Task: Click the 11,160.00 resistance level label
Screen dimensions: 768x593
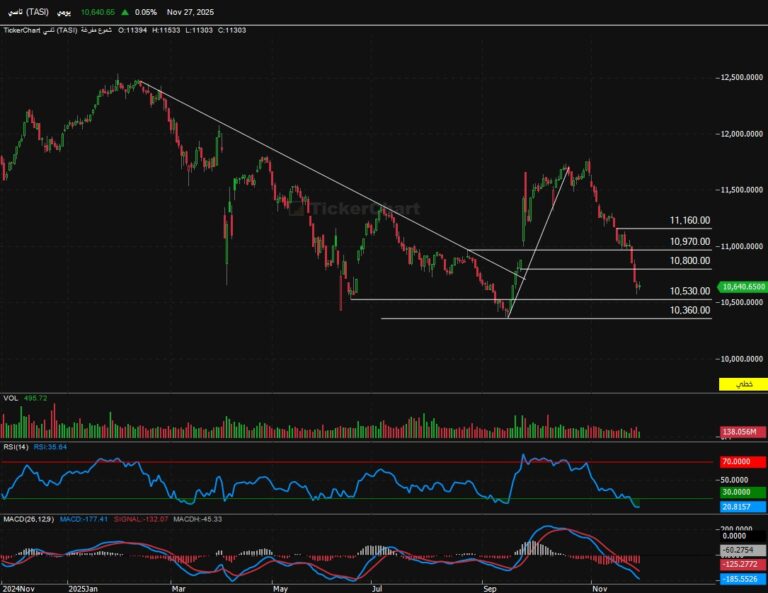Action: click(690, 220)
